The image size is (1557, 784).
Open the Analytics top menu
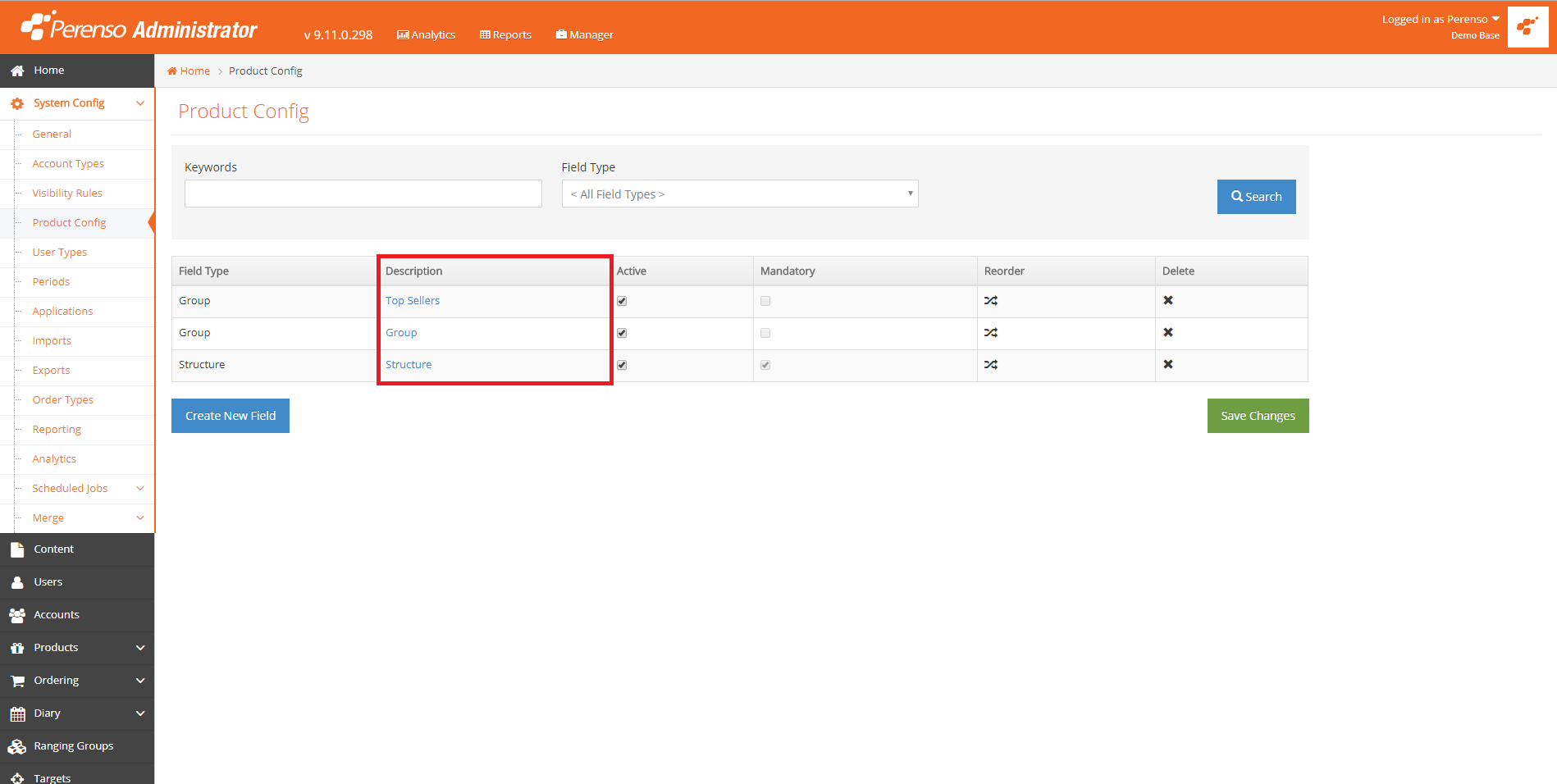pyautogui.click(x=426, y=34)
